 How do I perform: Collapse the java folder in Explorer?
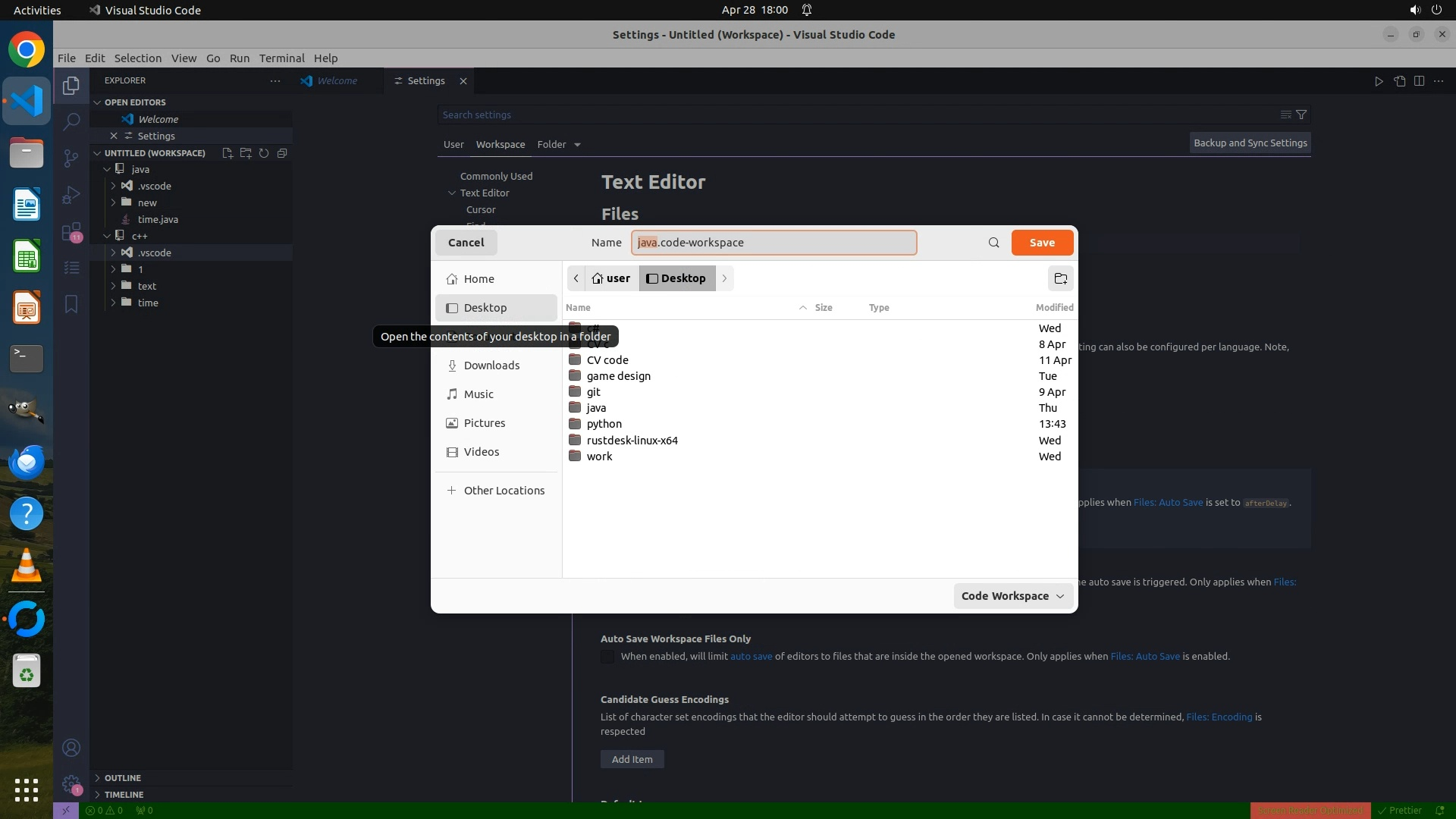[108, 169]
